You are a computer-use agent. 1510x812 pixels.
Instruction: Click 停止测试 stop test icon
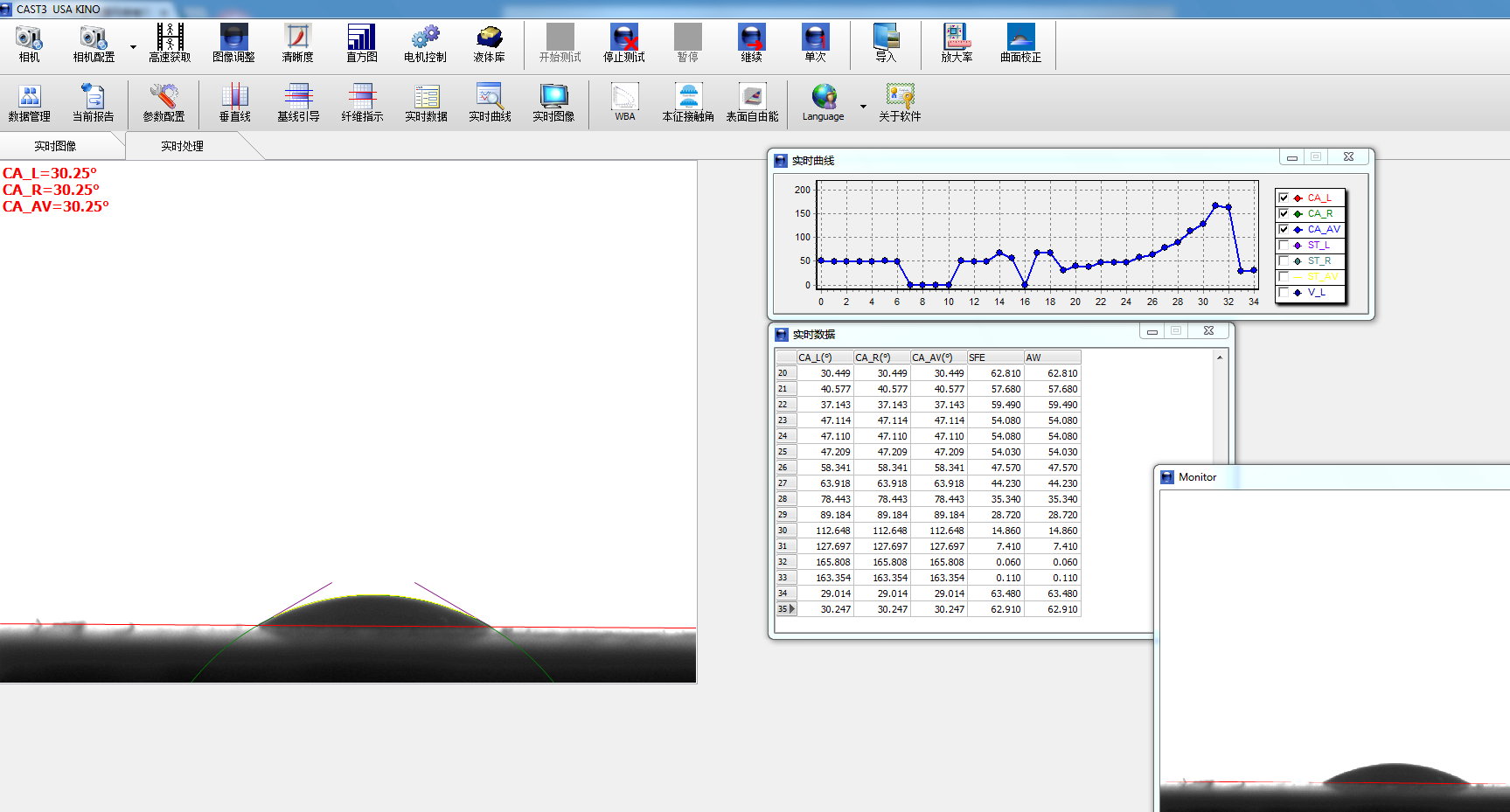[623, 38]
